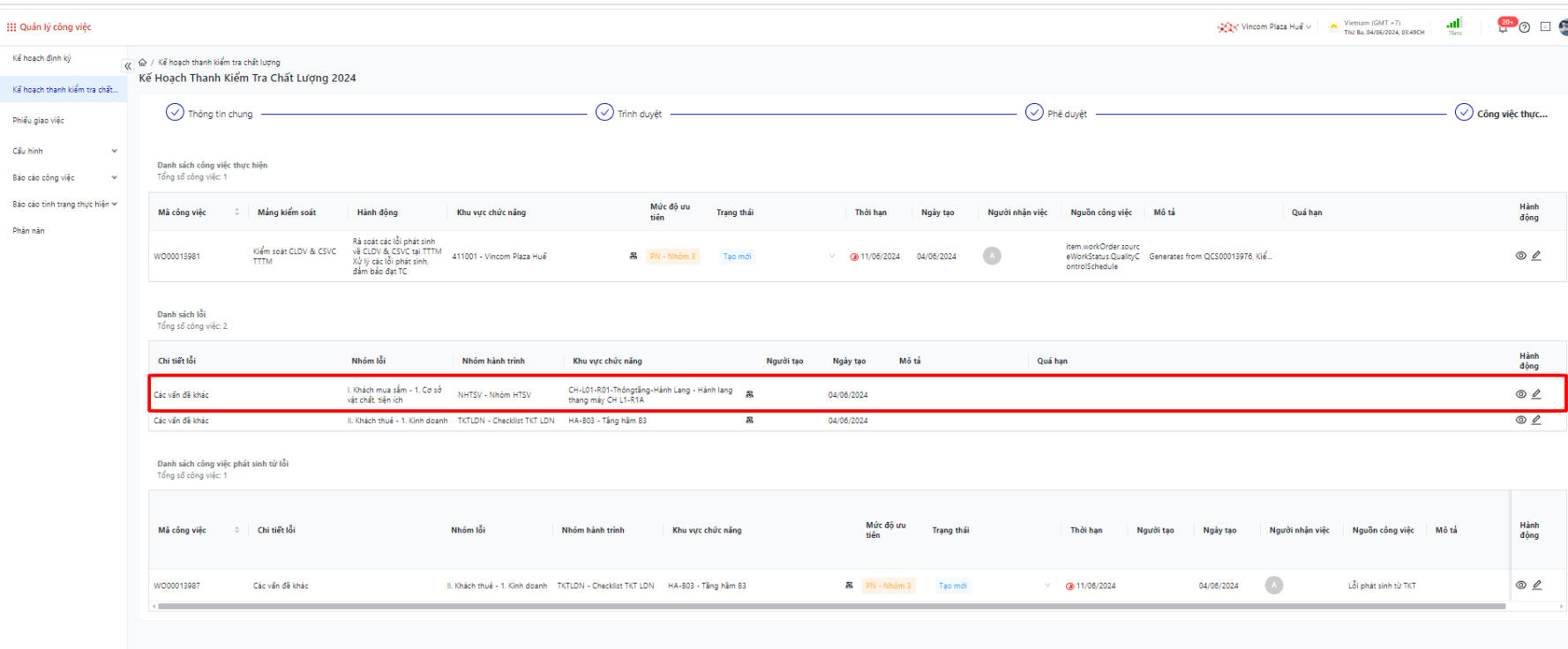The width and height of the screenshot is (1568, 649).
Task: Expand Báo cáo công việc submenu
Action: coord(64,178)
